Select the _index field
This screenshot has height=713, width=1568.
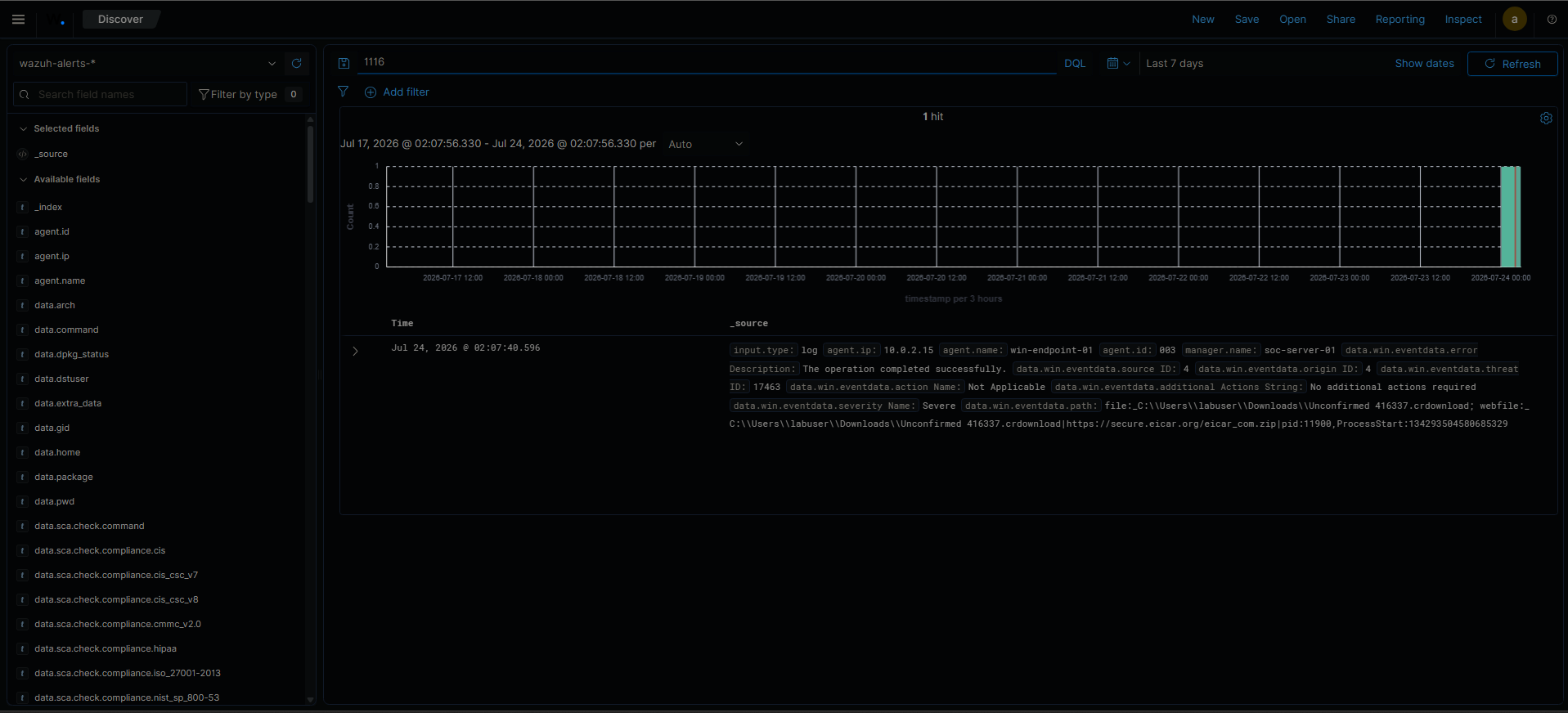pos(48,207)
